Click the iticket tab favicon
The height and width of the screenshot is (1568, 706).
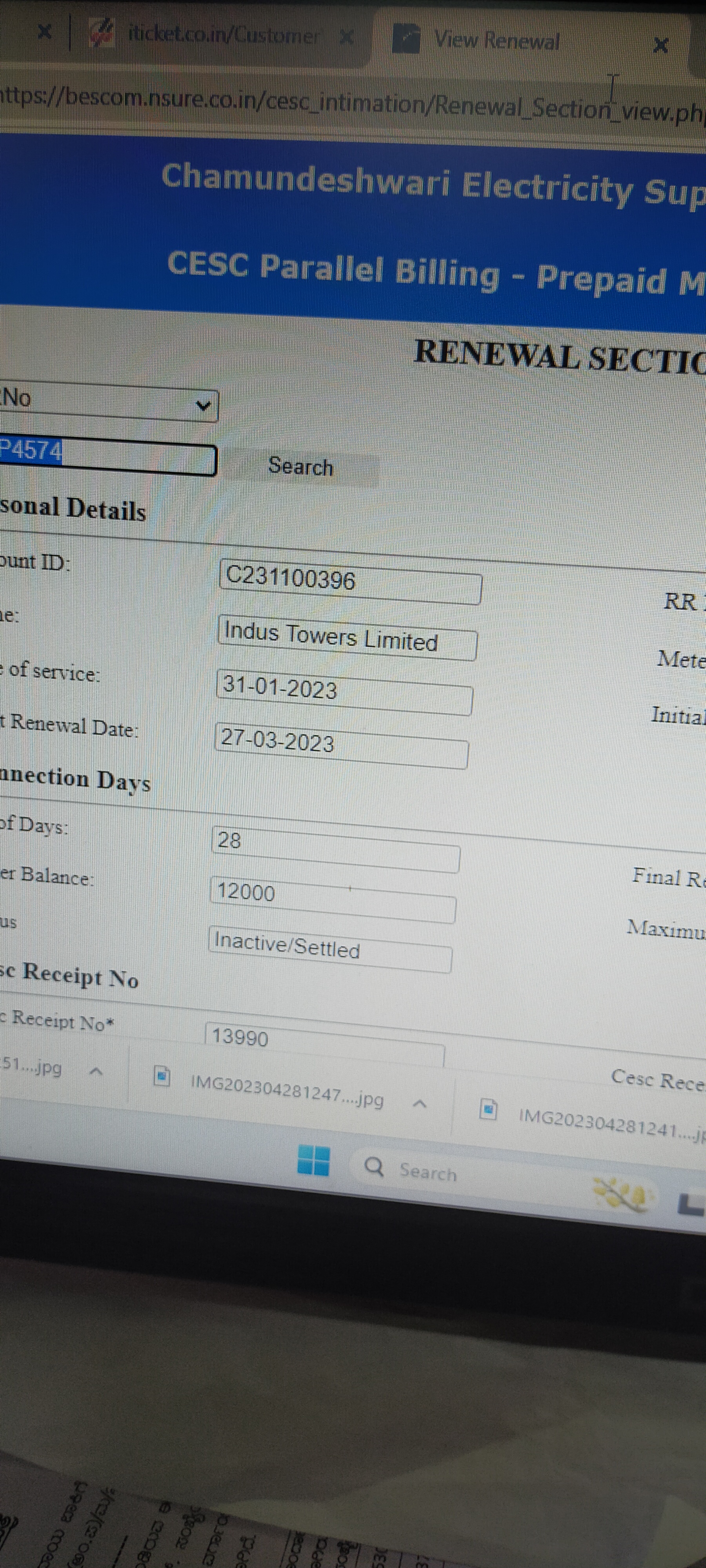[x=102, y=32]
